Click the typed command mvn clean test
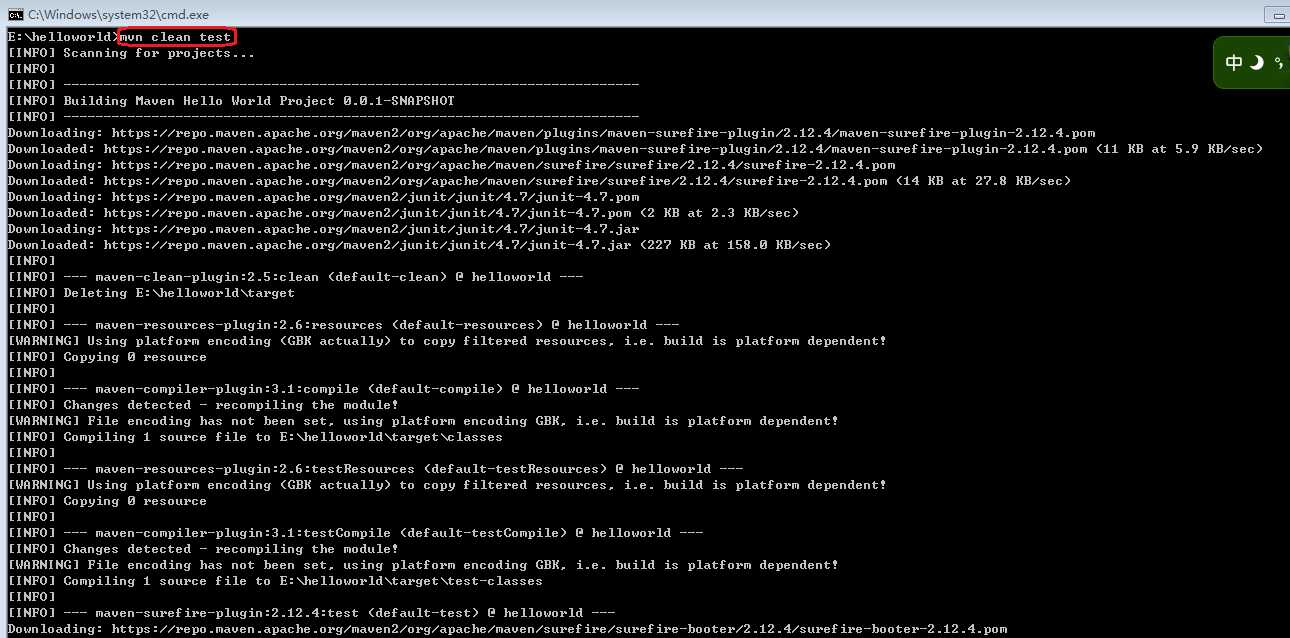Screen dimensions: 1290x638 pyautogui.click(x=176, y=37)
